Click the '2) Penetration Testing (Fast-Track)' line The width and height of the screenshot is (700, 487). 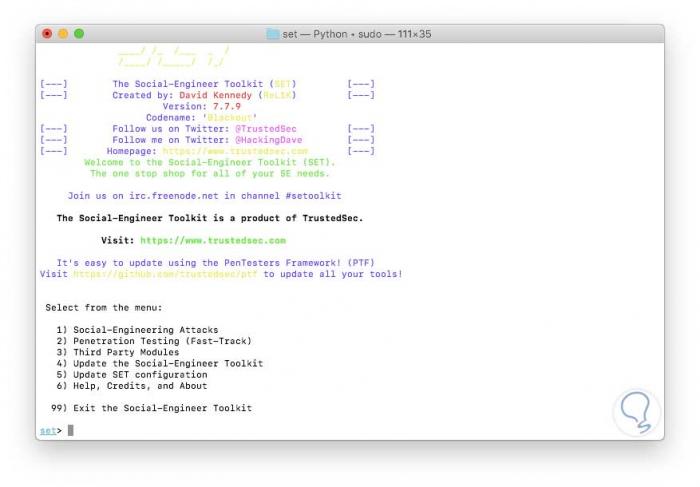[x=154, y=341]
